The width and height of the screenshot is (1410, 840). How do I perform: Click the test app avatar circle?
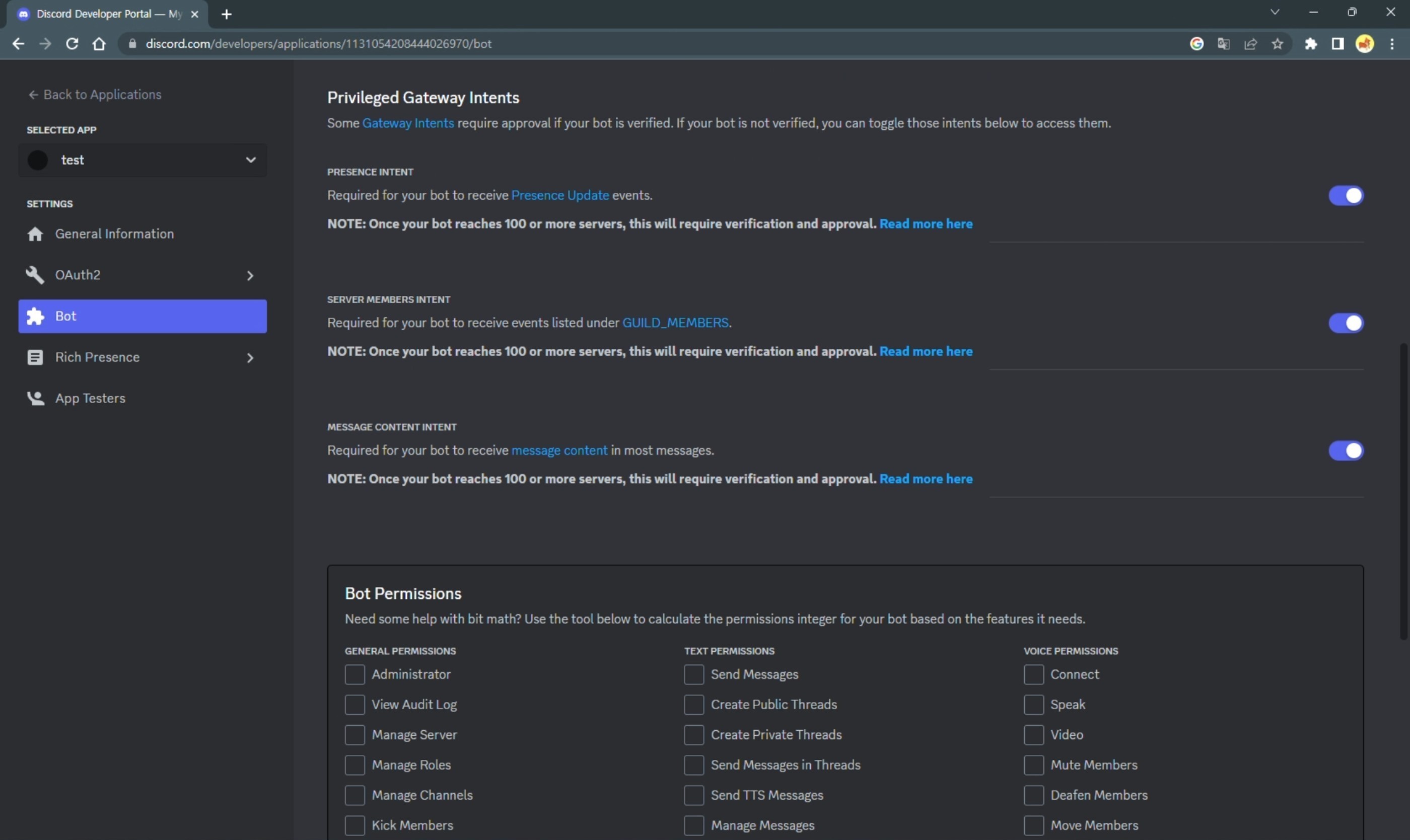(x=38, y=160)
